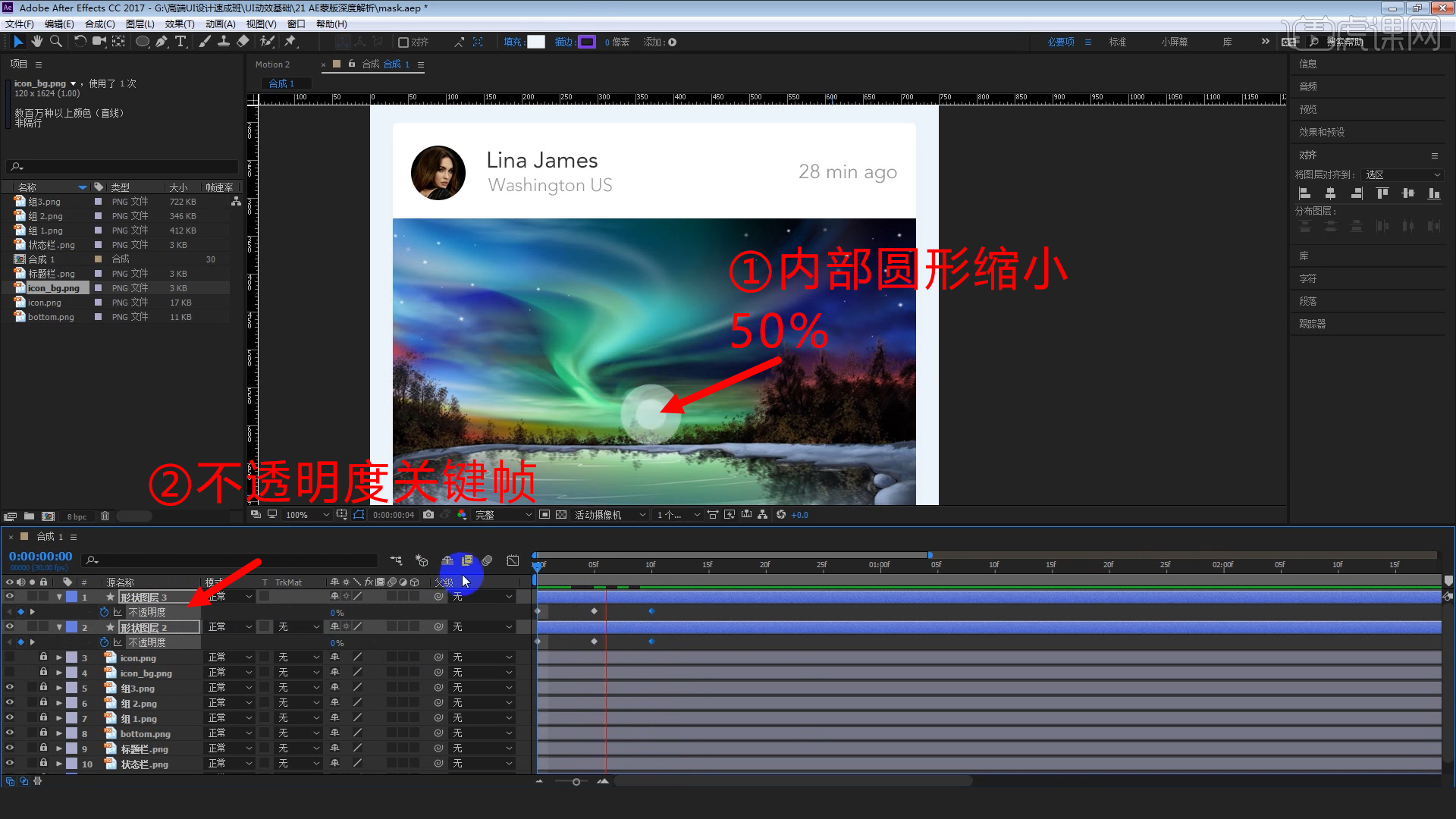Show channel and color management settings
Screen dimensions: 1456x819
point(462,515)
